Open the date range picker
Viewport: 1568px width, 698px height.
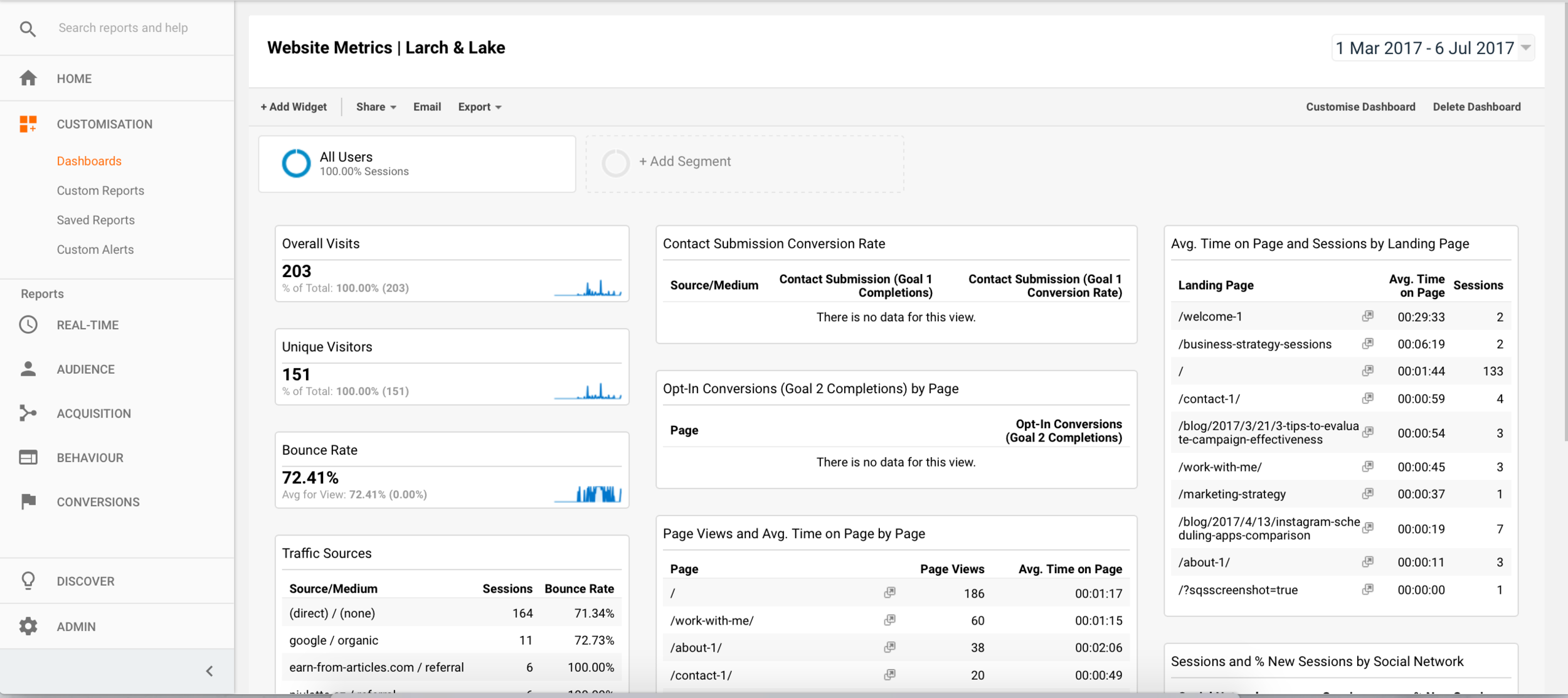[1433, 48]
